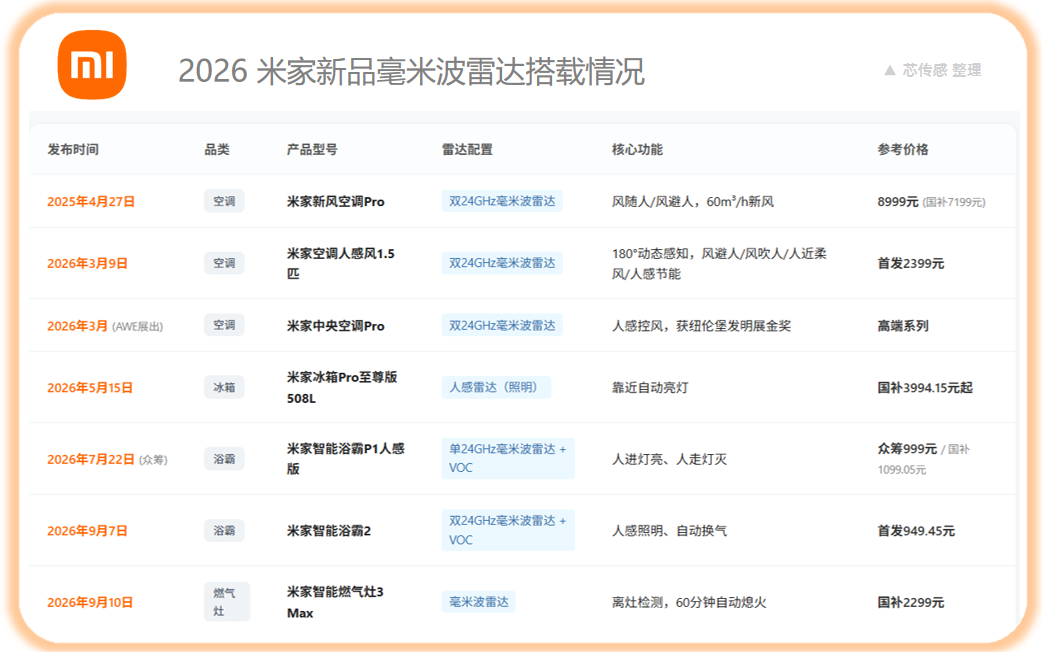Click the 产品型号 column header

coord(312,150)
